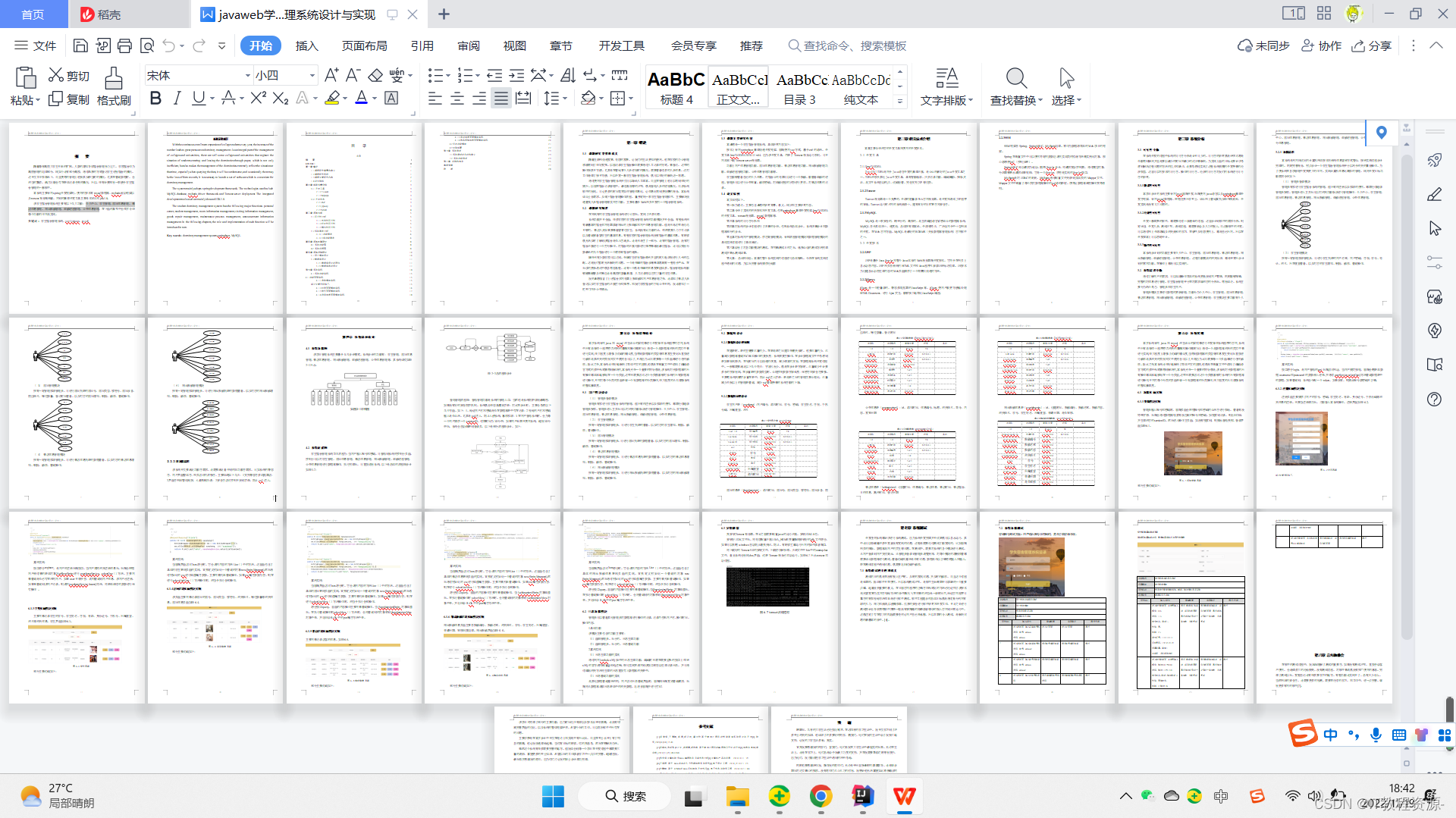Toggle justified paragraph alignment
This screenshot has height=818, width=1456.
point(501,99)
